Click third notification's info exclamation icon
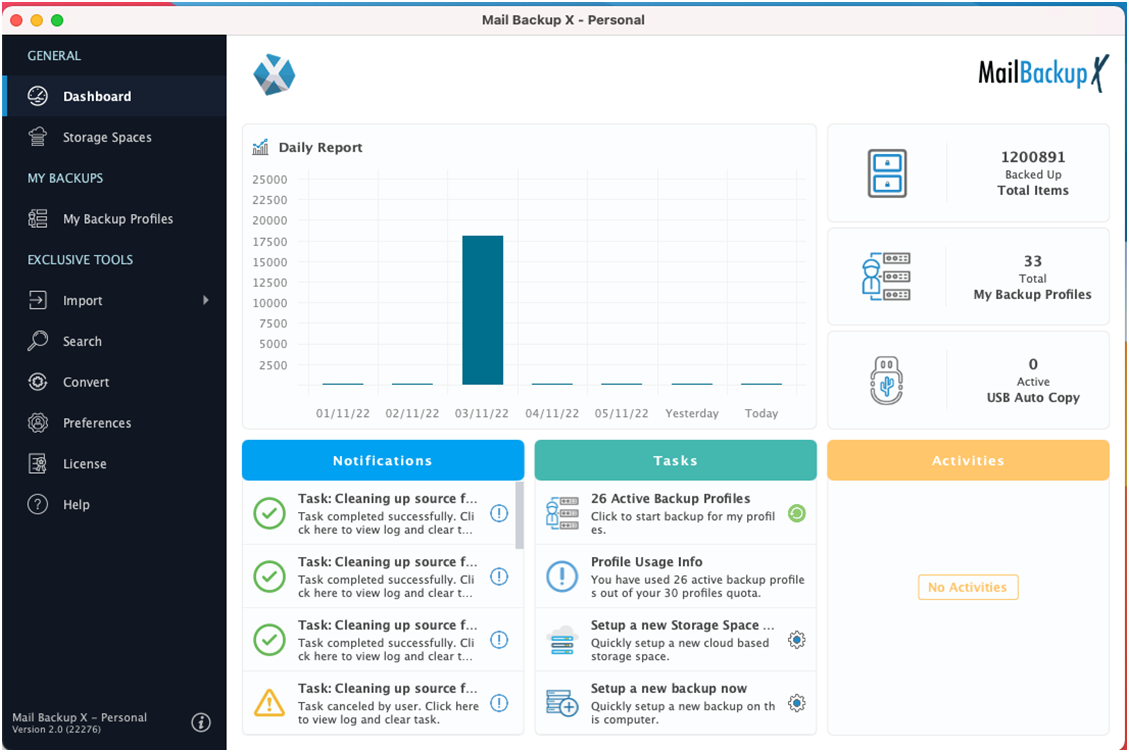Image resolution: width=1129 pixels, height=752 pixels. [499, 640]
